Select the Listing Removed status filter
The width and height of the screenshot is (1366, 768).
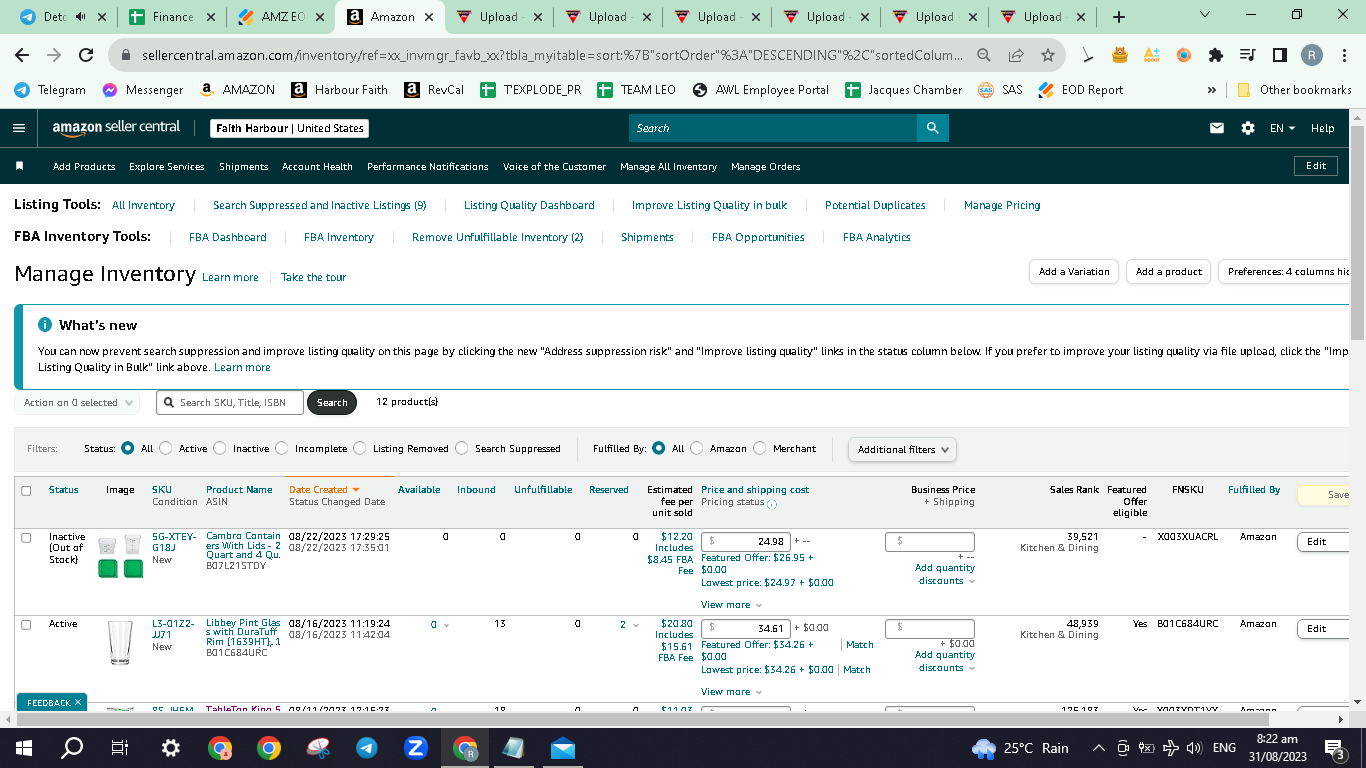pyautogui.click(x=360, y=449)
